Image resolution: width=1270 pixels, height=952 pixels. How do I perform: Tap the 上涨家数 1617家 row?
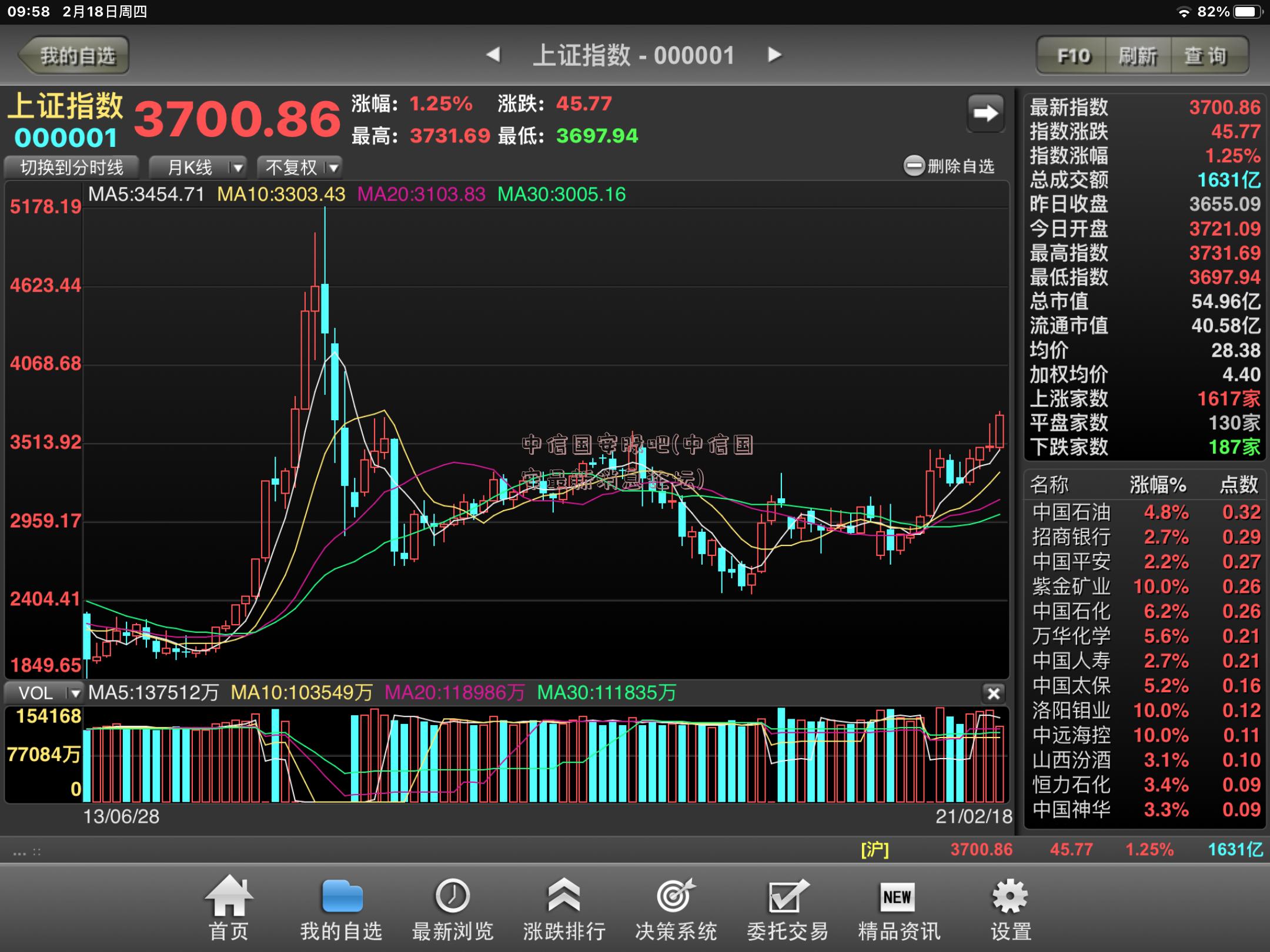point(1145,399)
